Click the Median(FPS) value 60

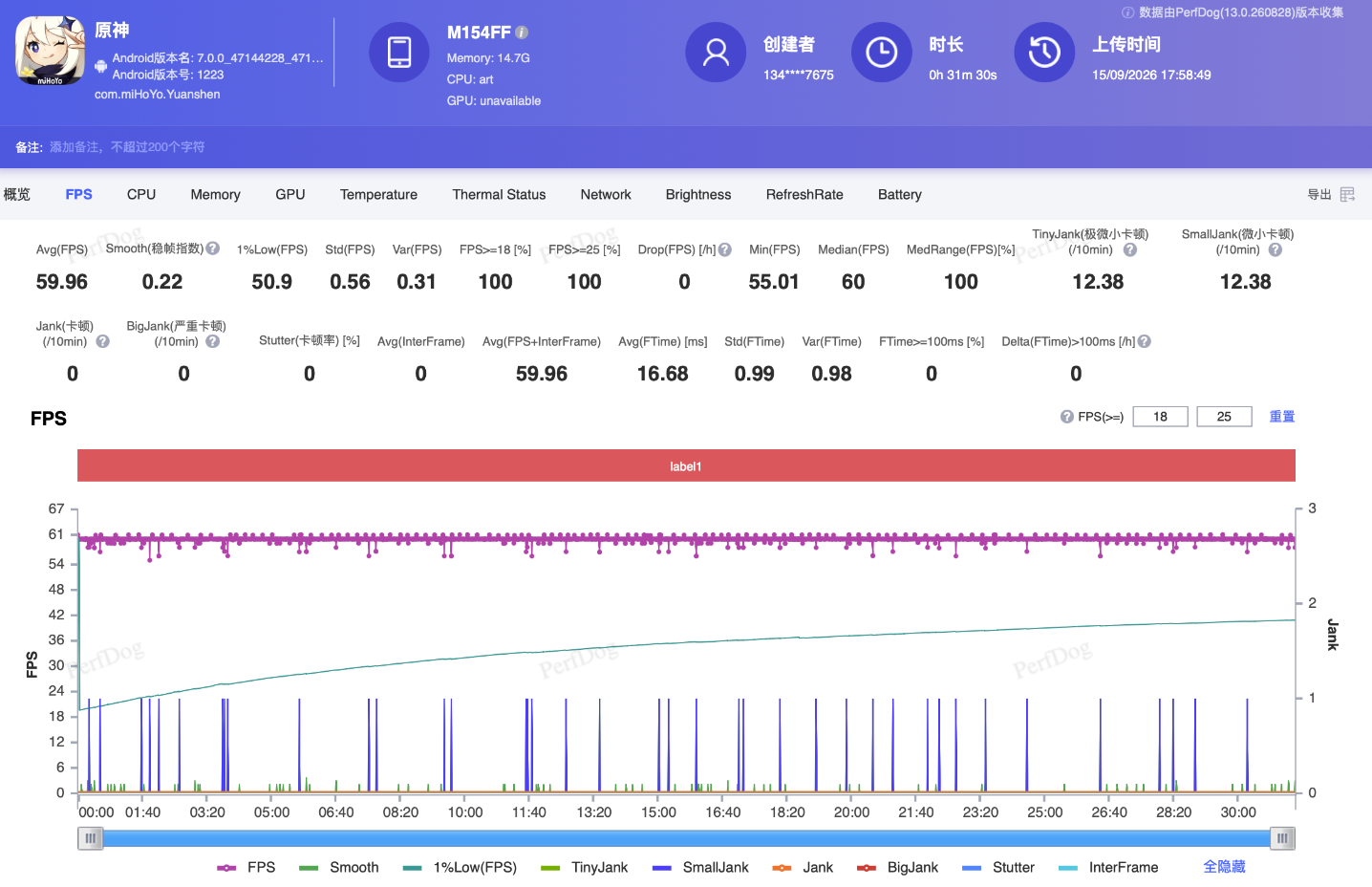(853, 282)
